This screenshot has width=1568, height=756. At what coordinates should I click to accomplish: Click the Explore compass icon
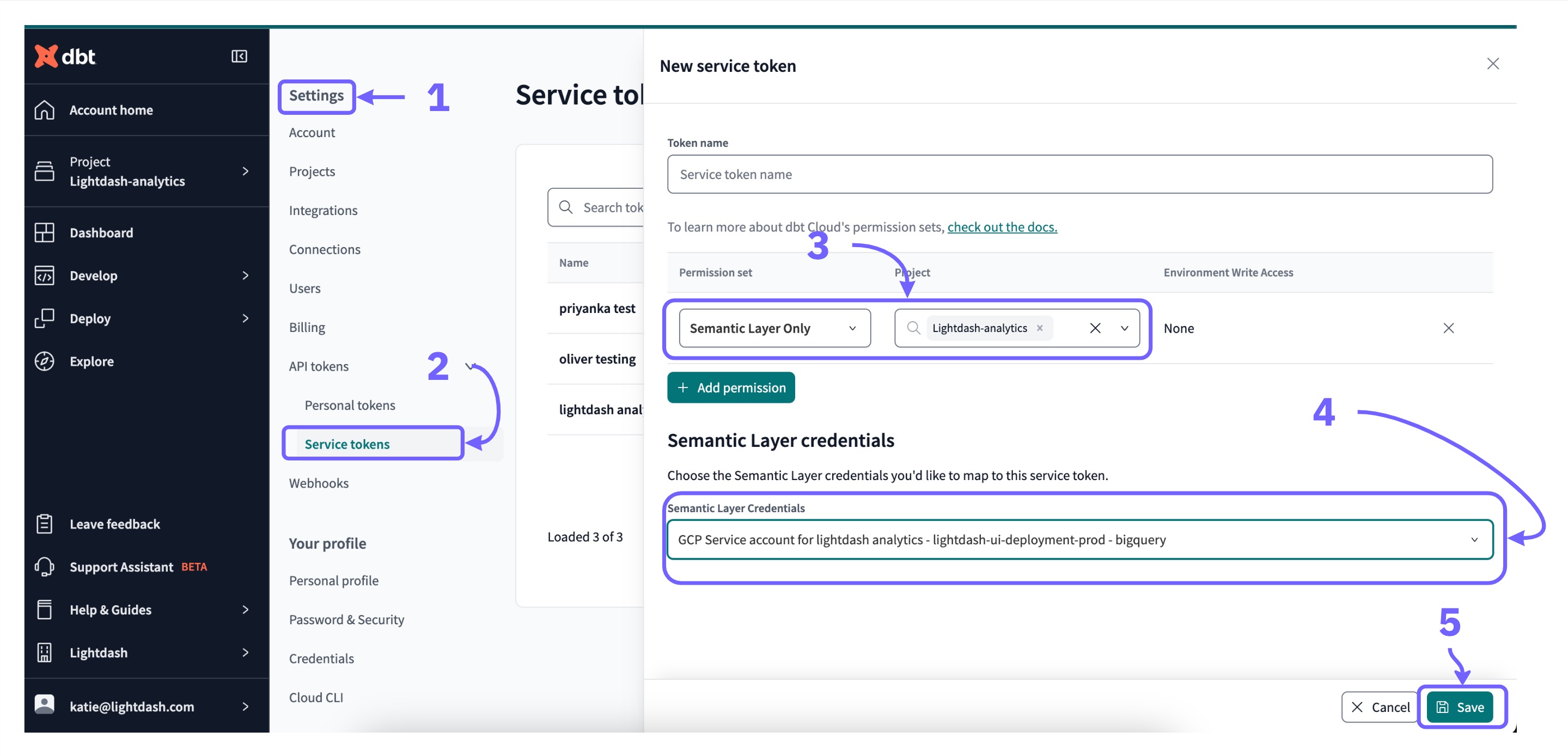[x=45, y=361]
